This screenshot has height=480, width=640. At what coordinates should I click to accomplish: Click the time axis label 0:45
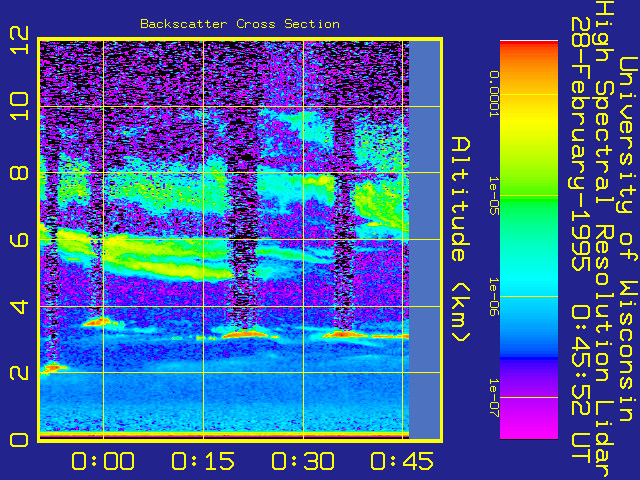coord(402,461)
